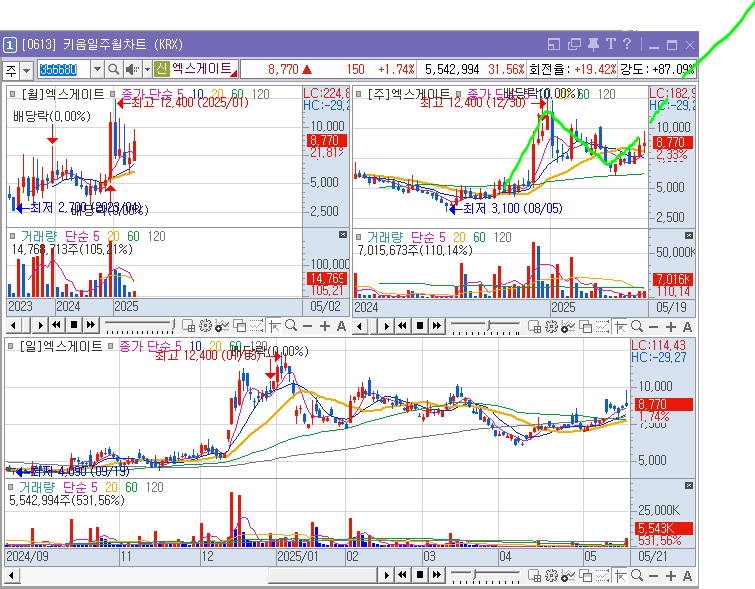Click magnifier zoom tool on monthly chart toolbar
Viewport: 755px width, 589px height.
click(x=291, y=326)
